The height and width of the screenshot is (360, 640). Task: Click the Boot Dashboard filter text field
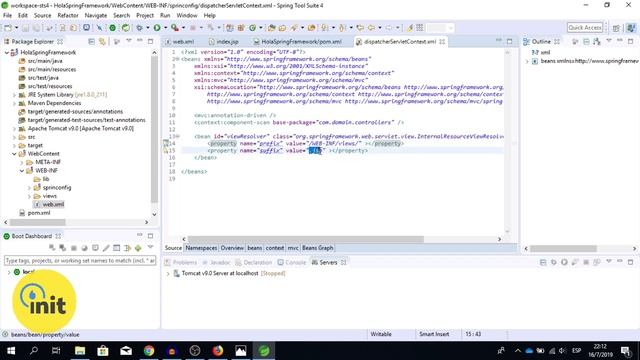pos(80,260)
